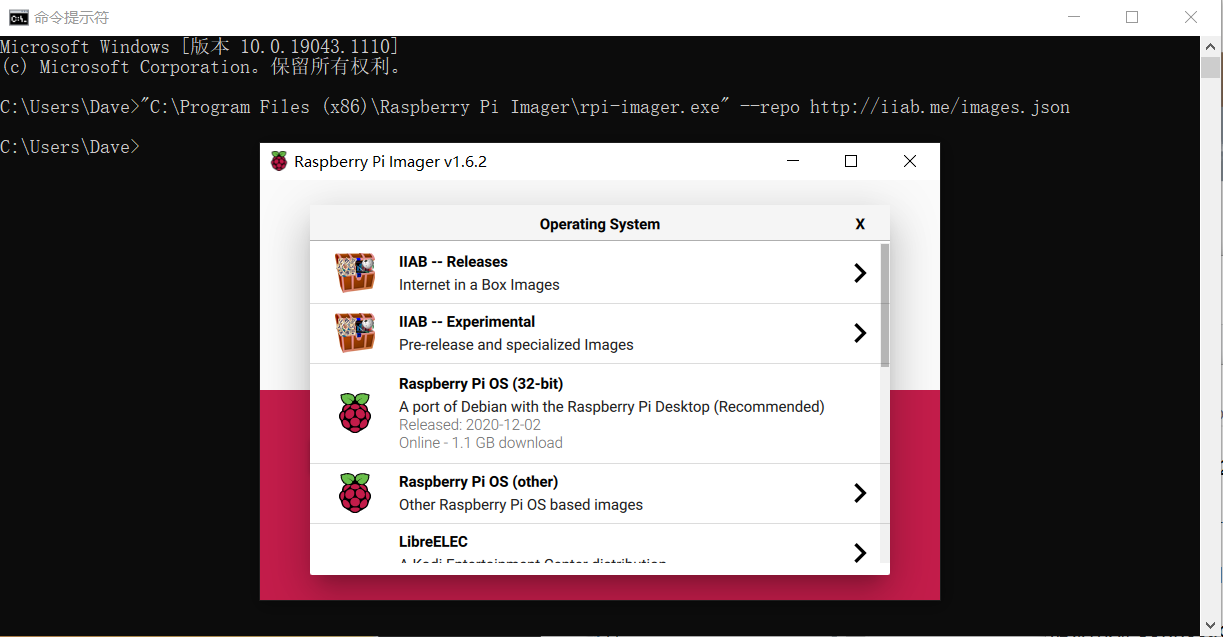1223x637 pixels.
Task: Close the Operating System dialog with X
Action: click(860, 224)
